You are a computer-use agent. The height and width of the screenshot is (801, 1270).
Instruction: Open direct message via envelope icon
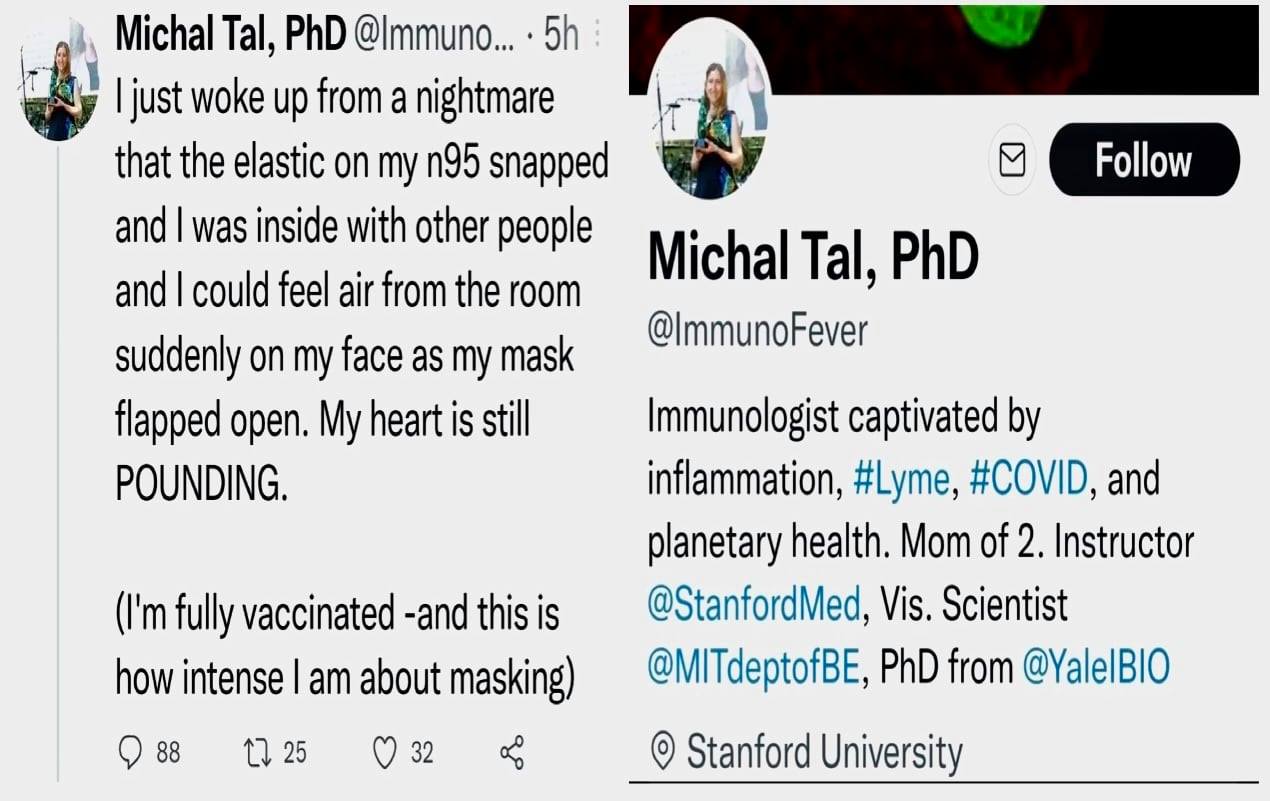point(1013,160)
